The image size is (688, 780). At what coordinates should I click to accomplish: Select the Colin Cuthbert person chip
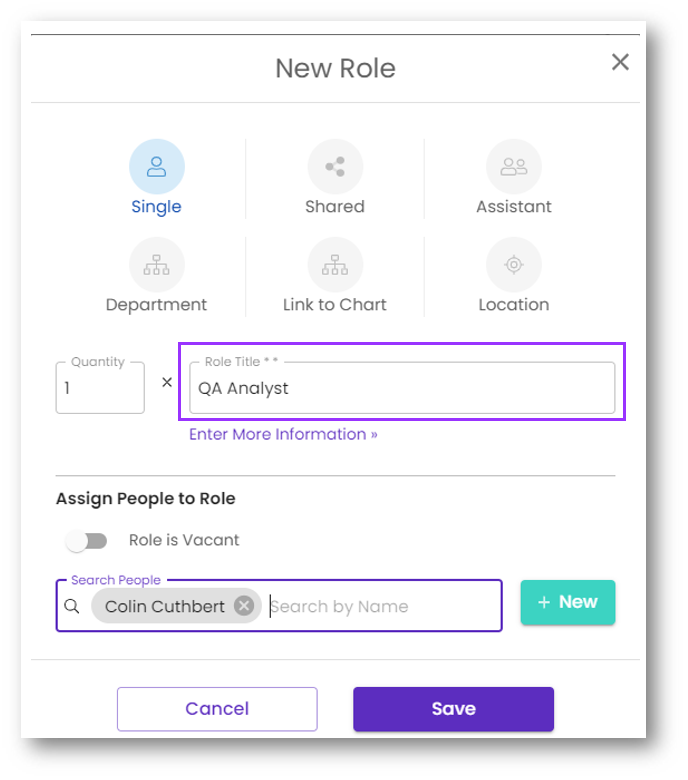point(165,606)
